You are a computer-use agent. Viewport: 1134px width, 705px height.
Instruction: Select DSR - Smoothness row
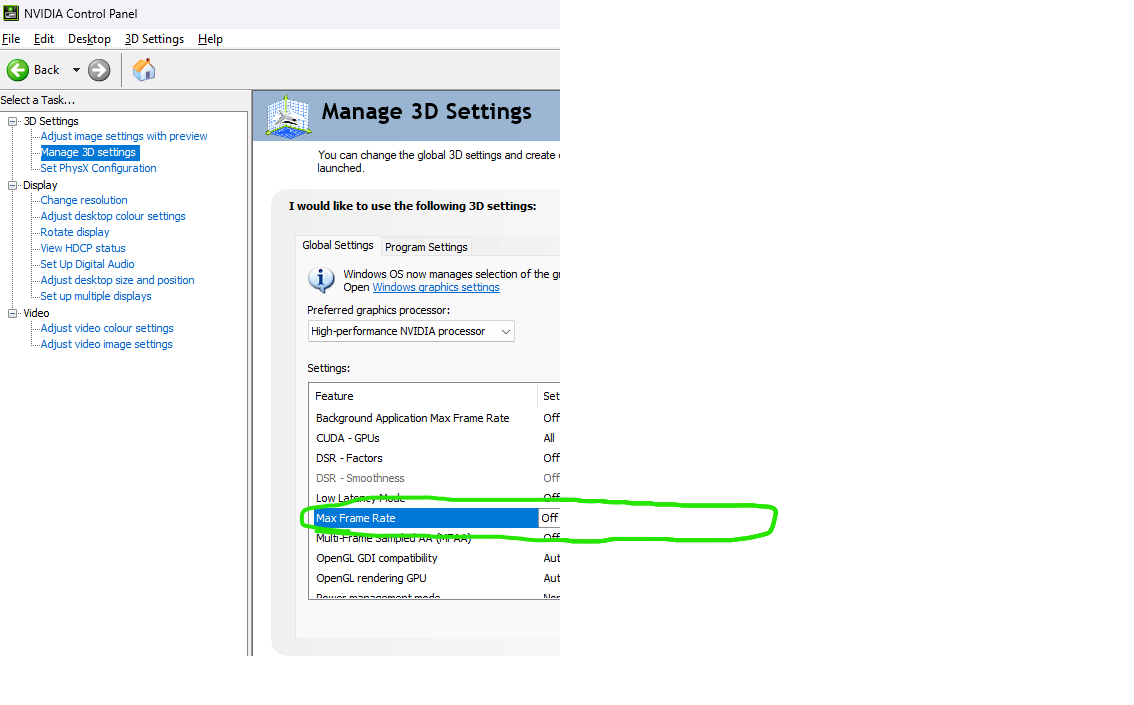coord(435,478)
